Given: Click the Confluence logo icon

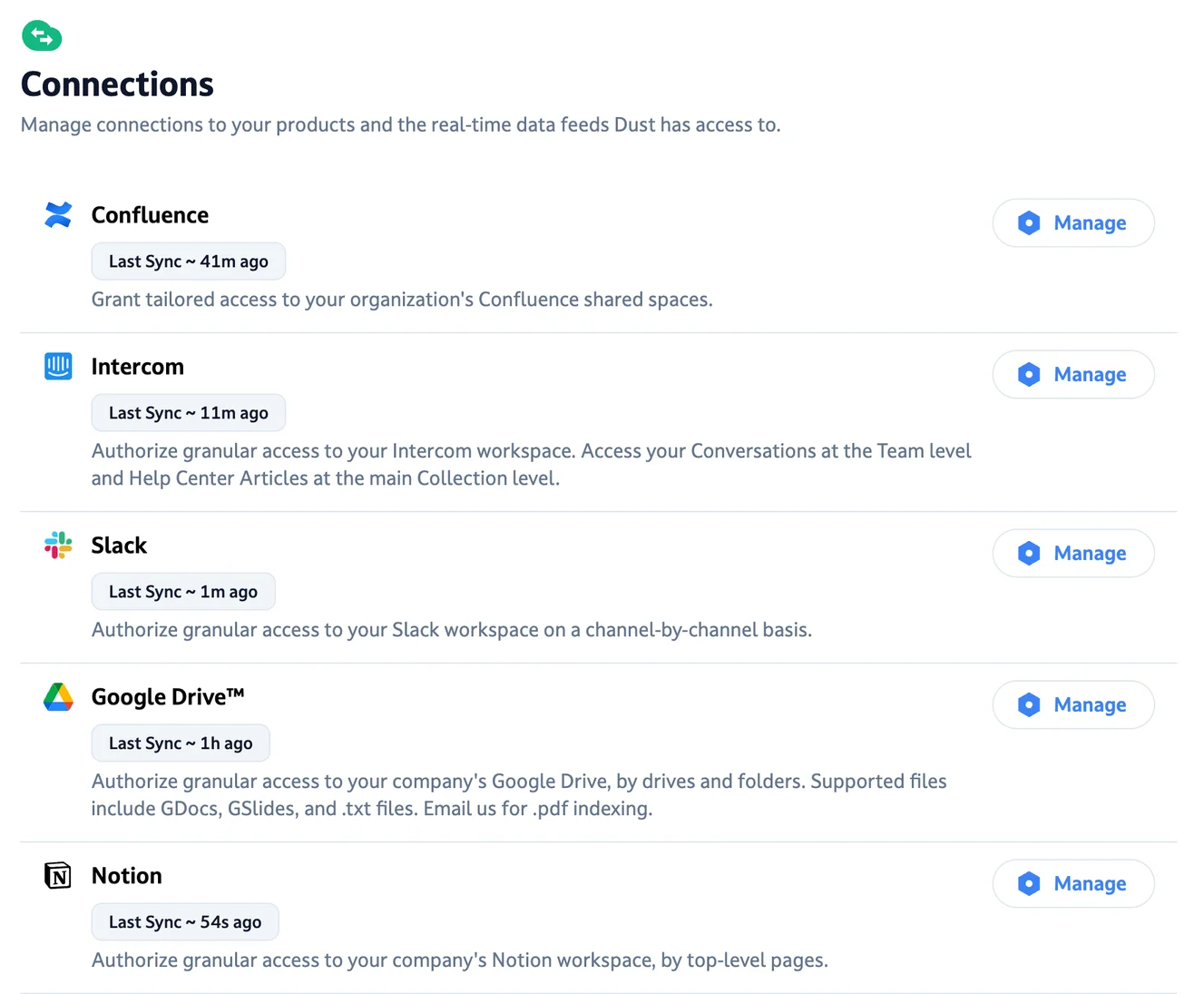Looking at the screenshot, I should pyautogui.click(x=58, y=215).
